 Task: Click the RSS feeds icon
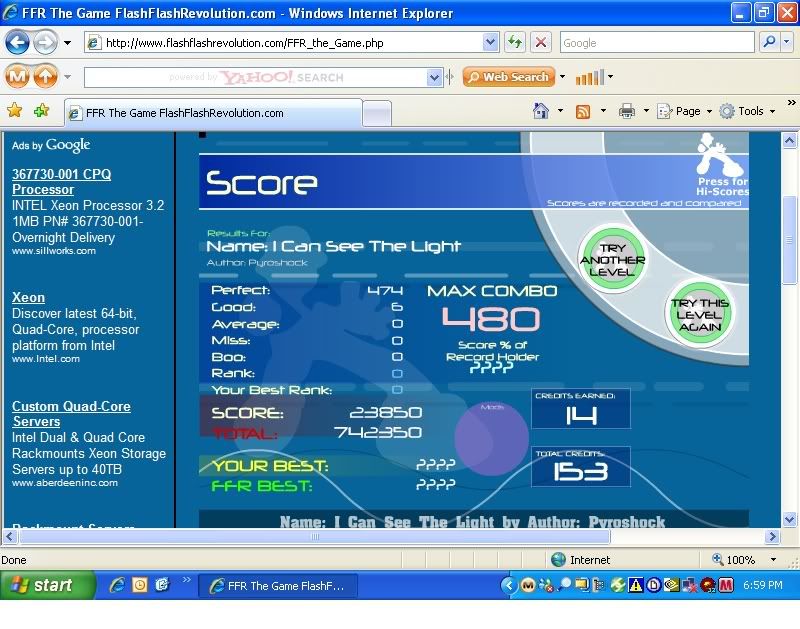click(x=583, y=111)
